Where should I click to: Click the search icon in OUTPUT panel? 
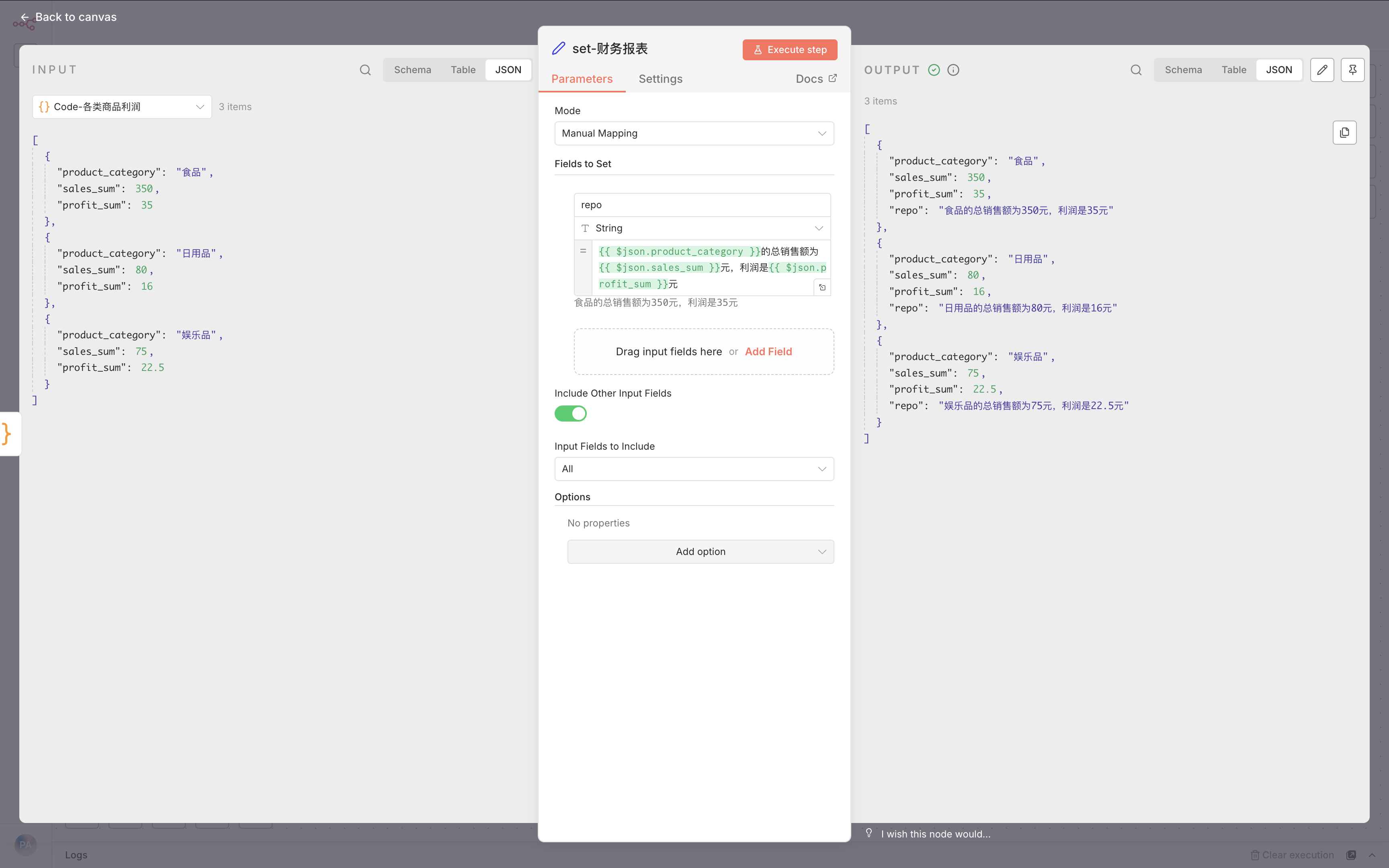1136,70
